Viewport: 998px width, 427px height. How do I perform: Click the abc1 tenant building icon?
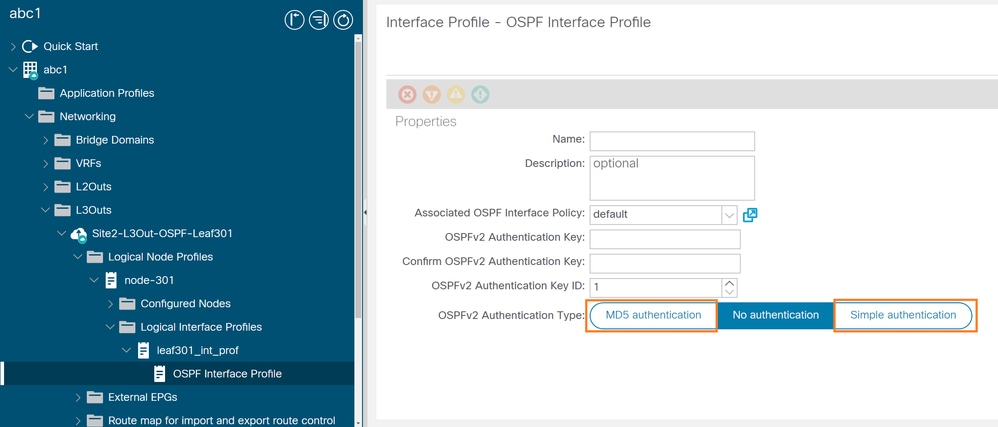tap(30, 70)
